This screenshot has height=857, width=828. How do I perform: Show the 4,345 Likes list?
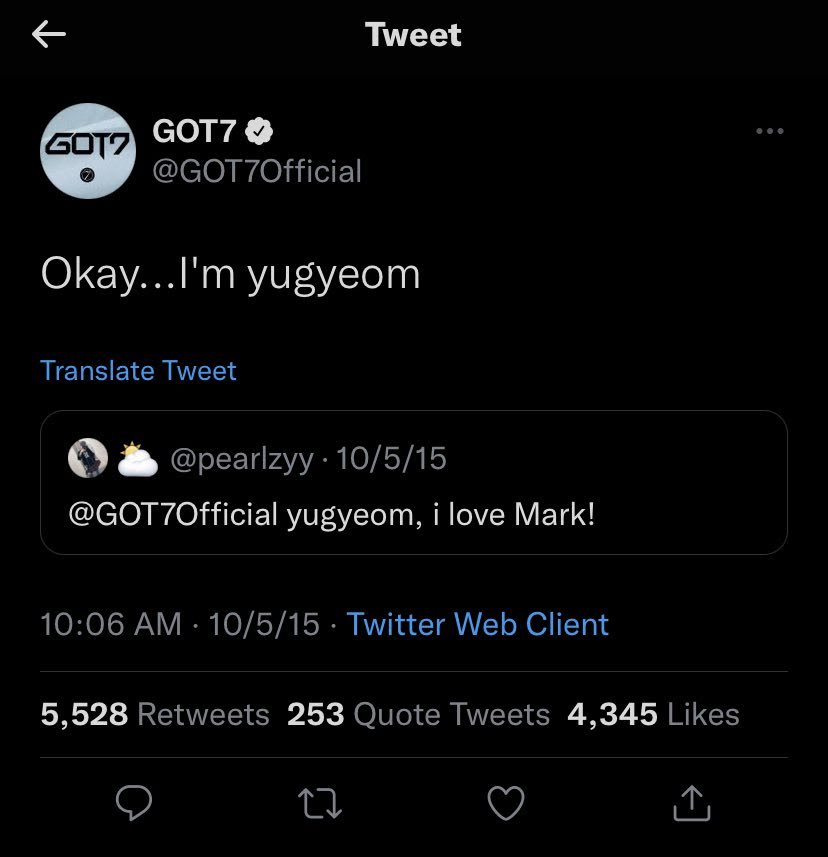pos(652,714)
